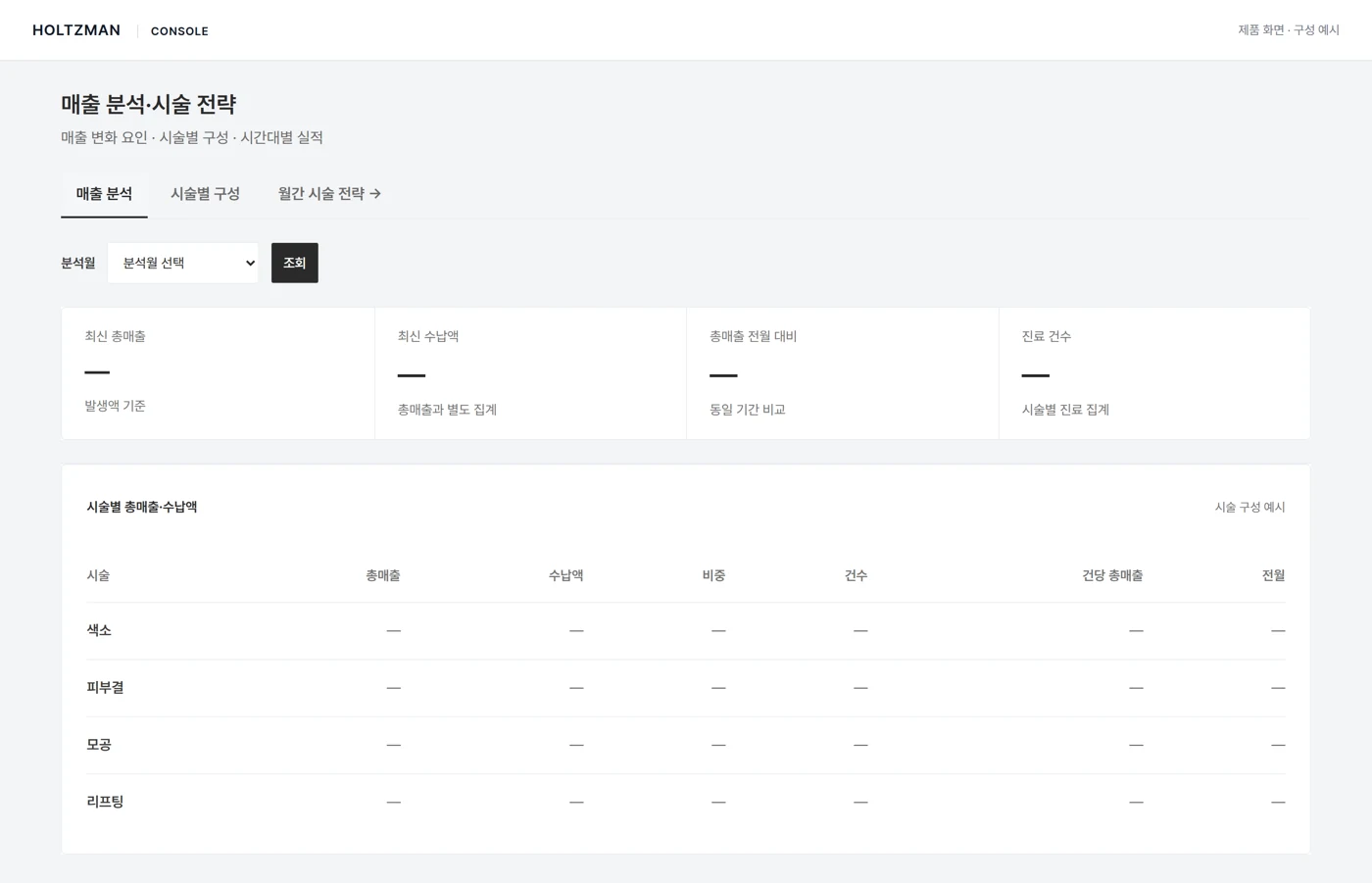Screen dimensions: 1372x883
Task: Select the 최신 수납액 card title
Action: [x=428, y=336]
